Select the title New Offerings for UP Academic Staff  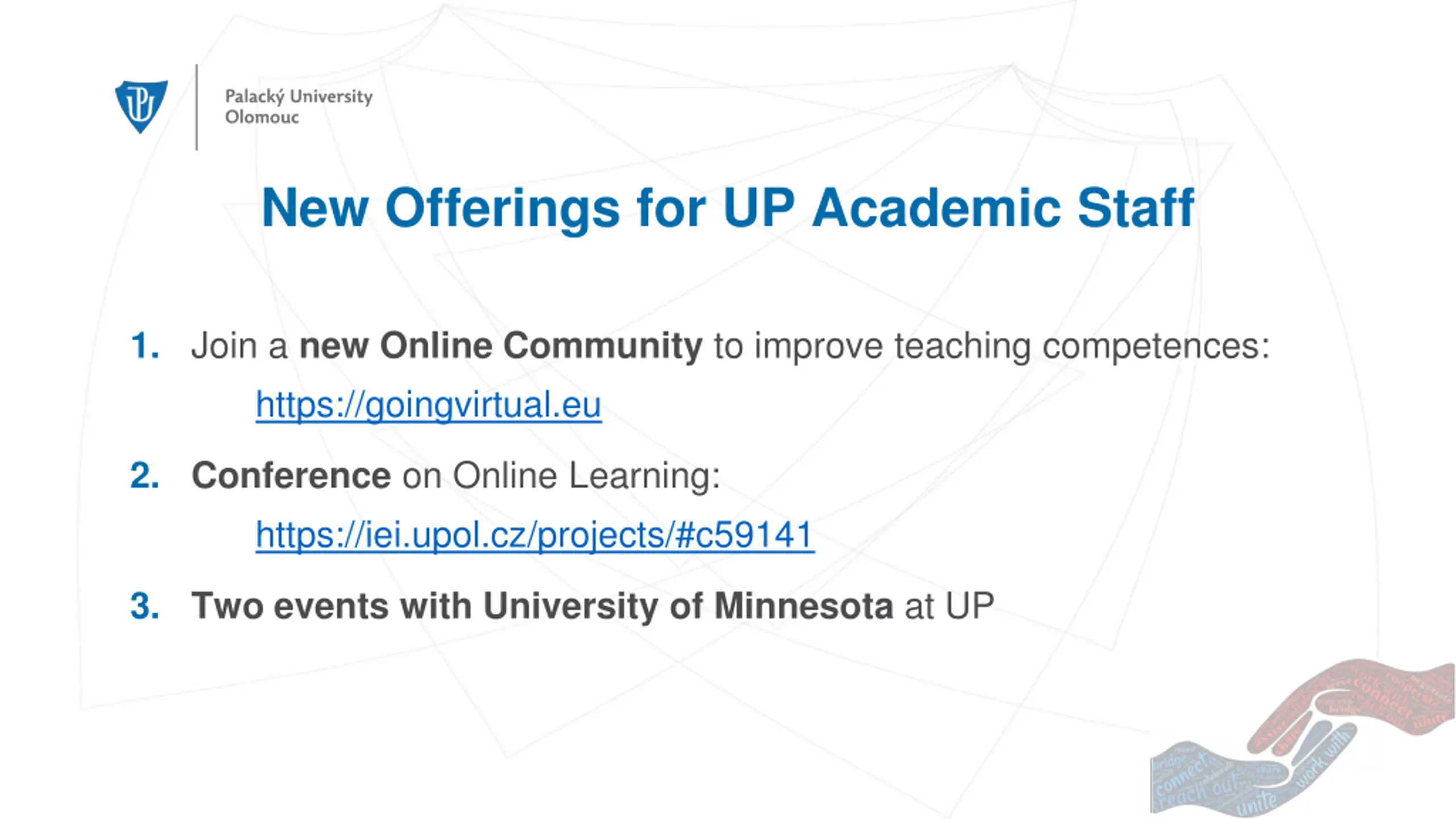point(727,209)
